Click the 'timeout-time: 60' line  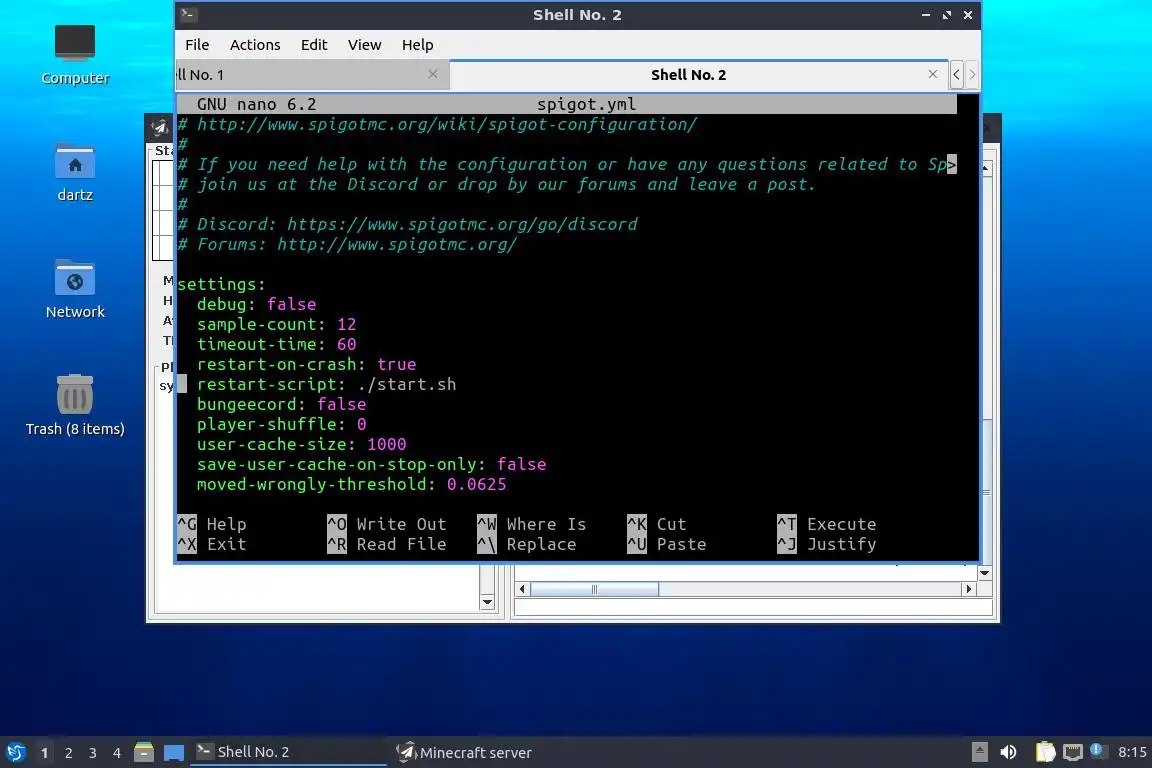[276, 344]
